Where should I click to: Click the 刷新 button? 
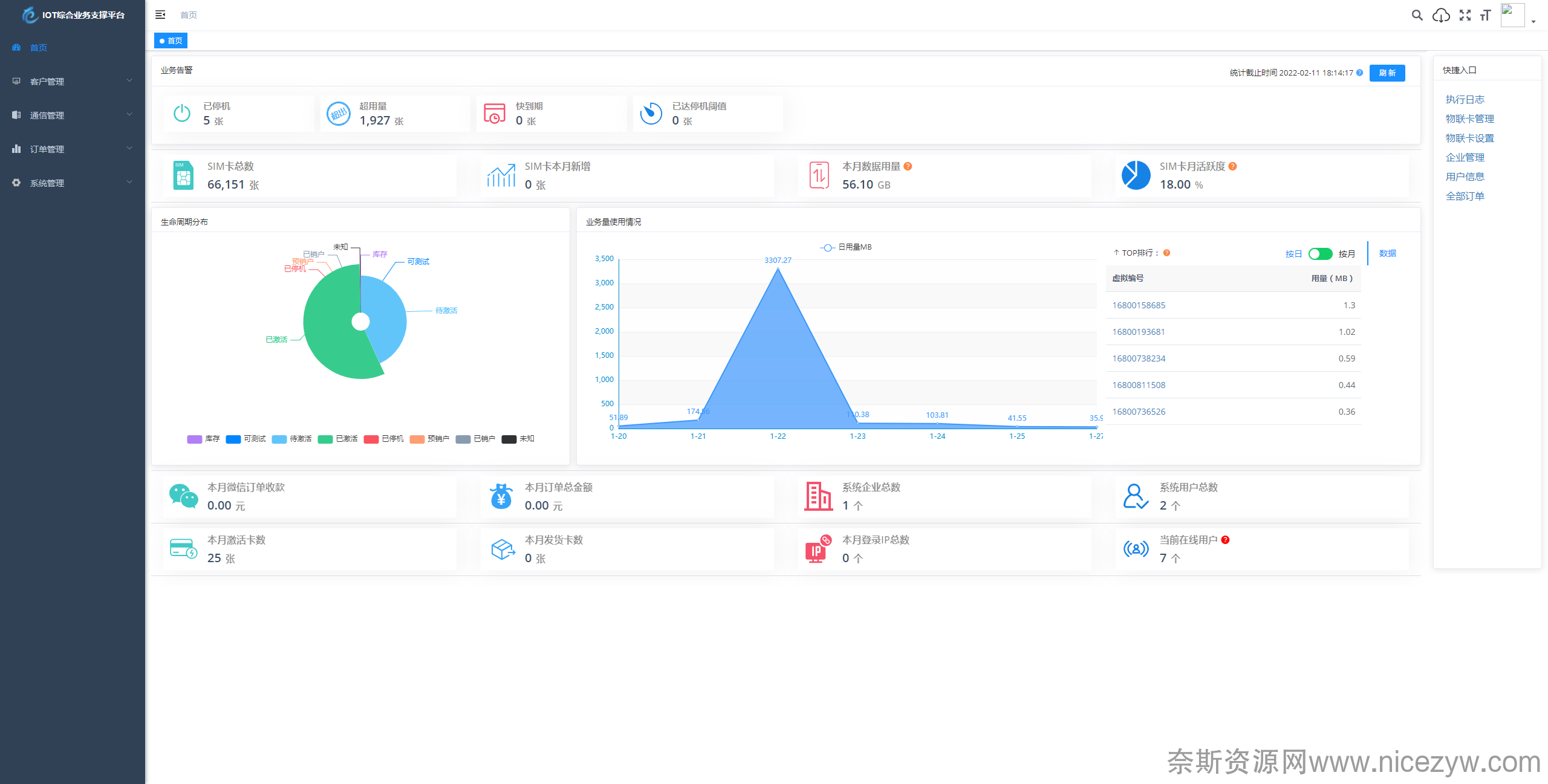pos(1387,73)
